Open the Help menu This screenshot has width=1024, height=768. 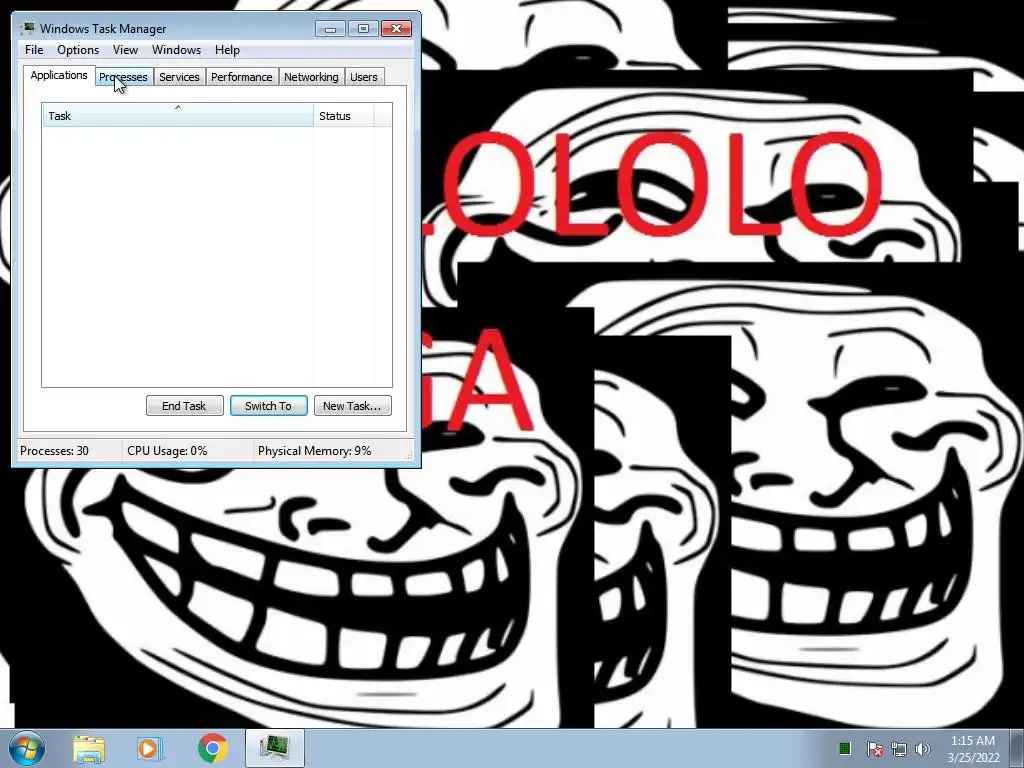227,50
